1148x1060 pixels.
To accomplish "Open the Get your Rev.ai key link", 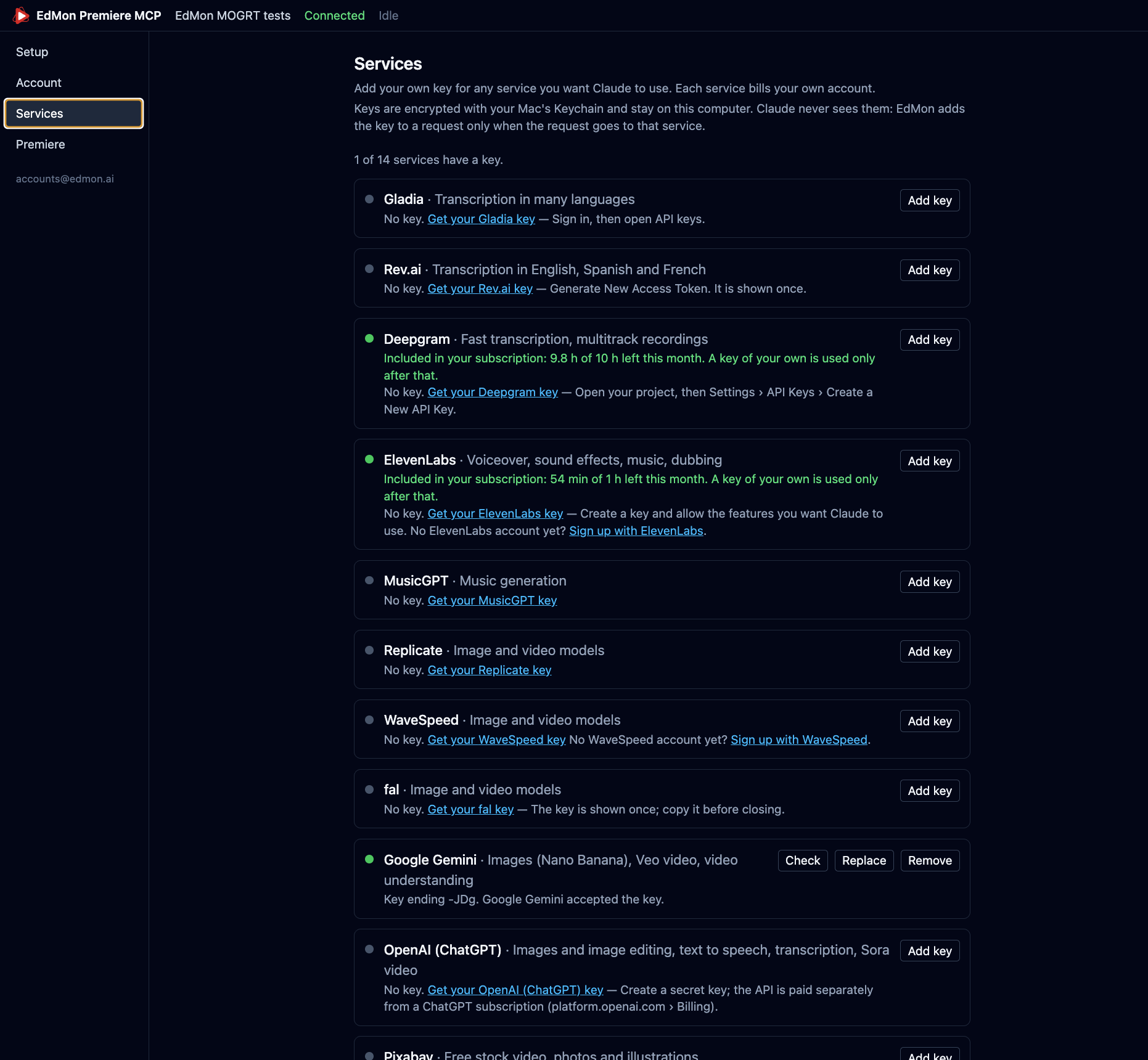I will coord(480,288).
